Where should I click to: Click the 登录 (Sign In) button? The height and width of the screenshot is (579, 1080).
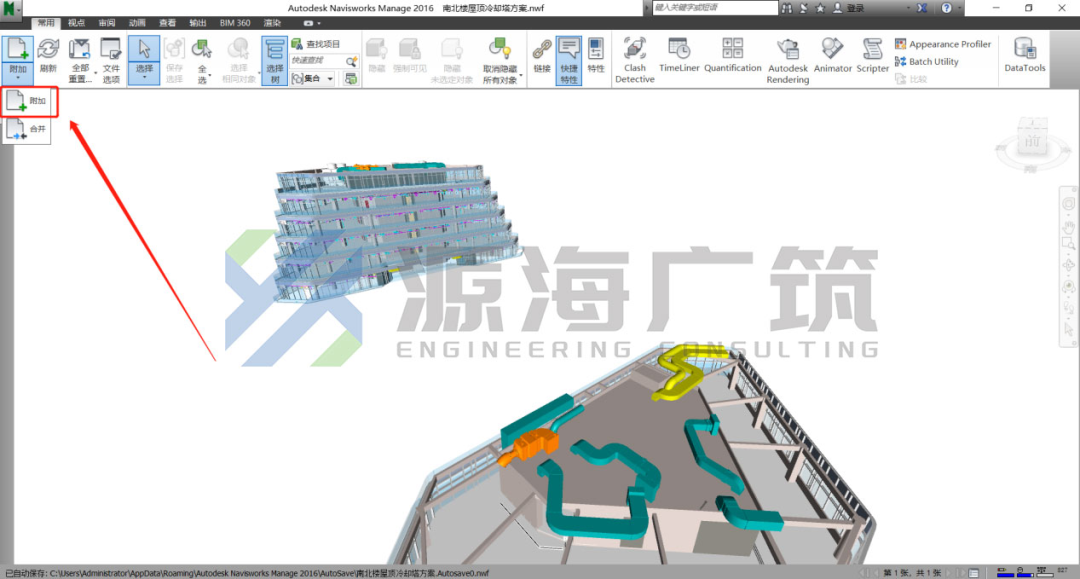[x=849, y=8]
